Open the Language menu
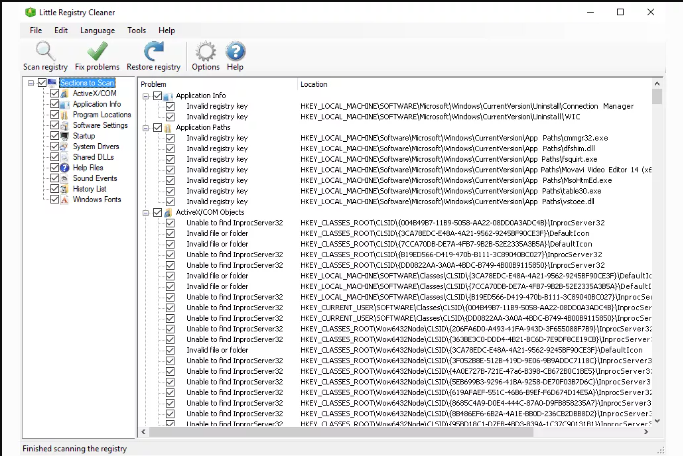 click(98, 30)
